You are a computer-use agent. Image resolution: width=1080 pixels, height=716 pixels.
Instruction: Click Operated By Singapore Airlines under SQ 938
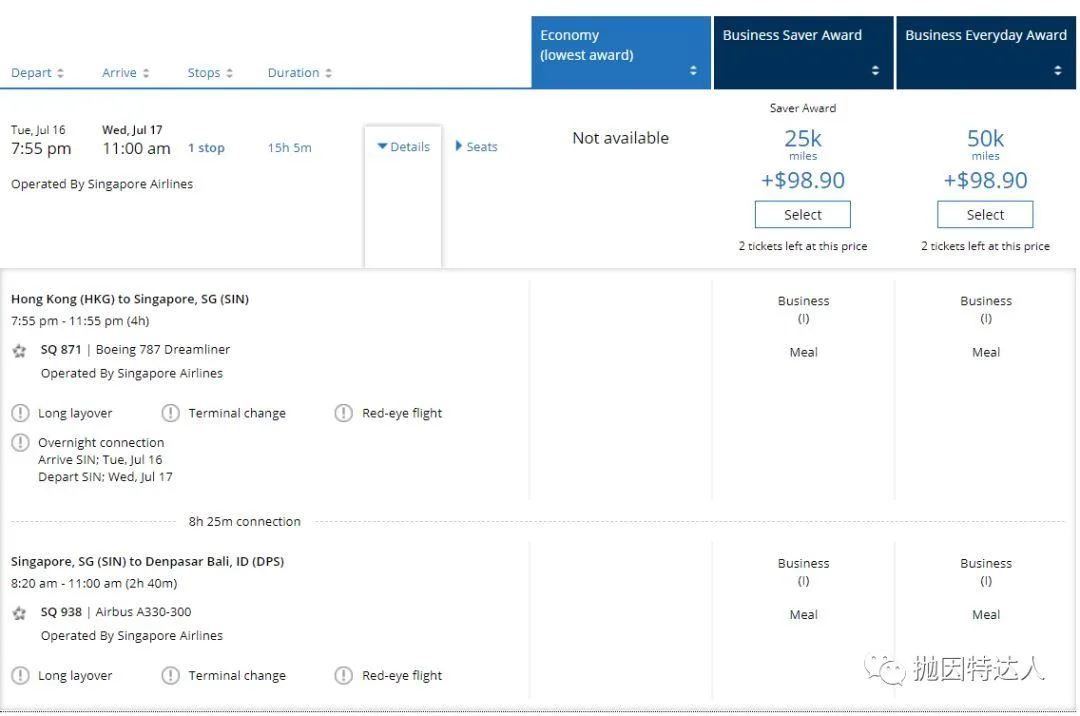pyautogui.click(x=132, y=635)
